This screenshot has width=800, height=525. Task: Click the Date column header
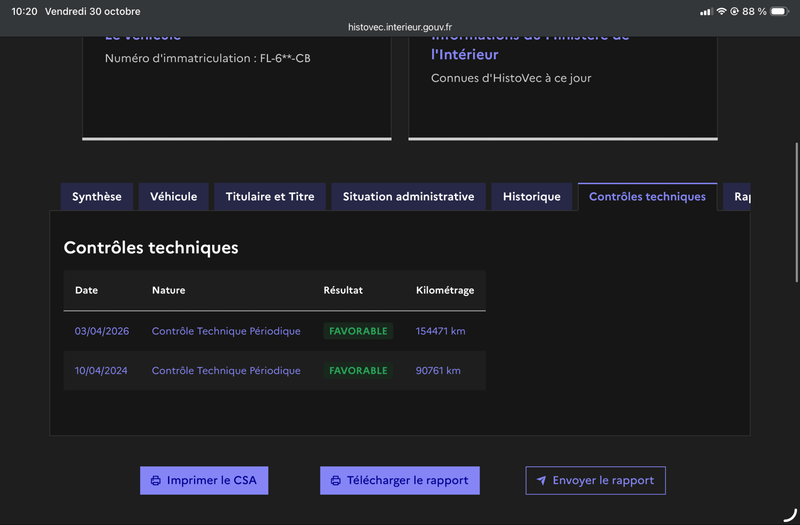tap(86, 290)
